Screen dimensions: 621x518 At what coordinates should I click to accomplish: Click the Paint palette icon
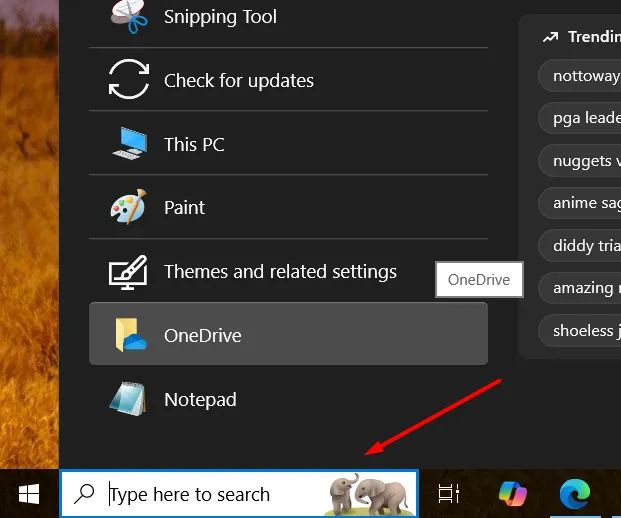(129, 206)
